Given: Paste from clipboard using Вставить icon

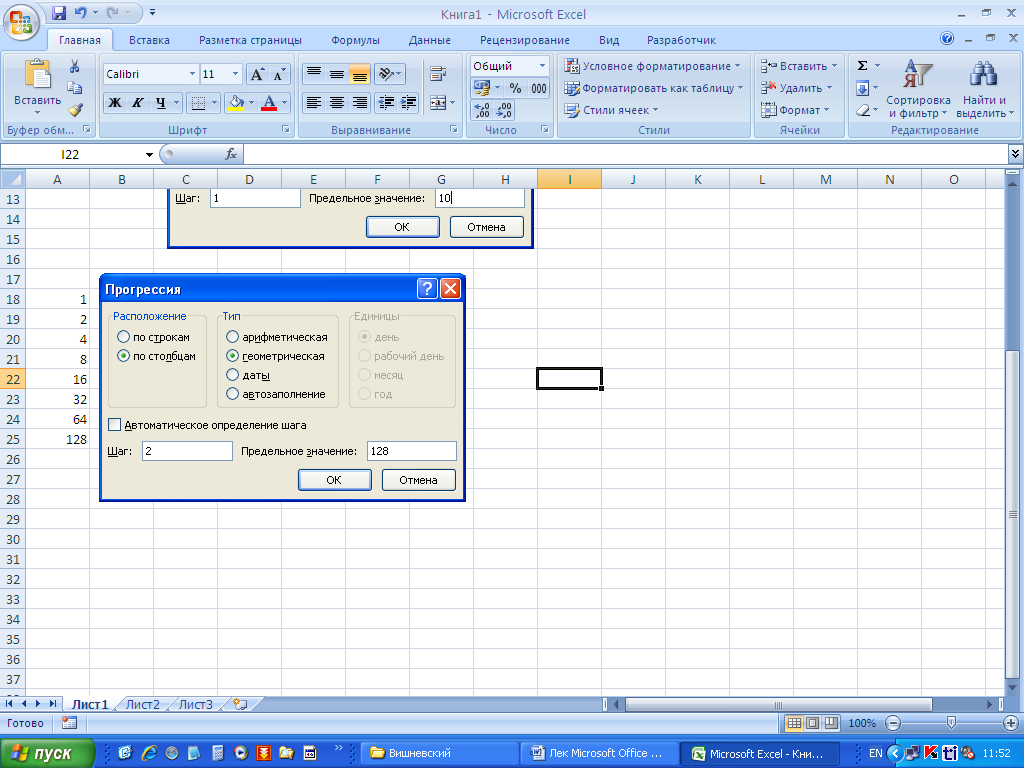Looking at the screenshot, I should [x=37, y=76].
